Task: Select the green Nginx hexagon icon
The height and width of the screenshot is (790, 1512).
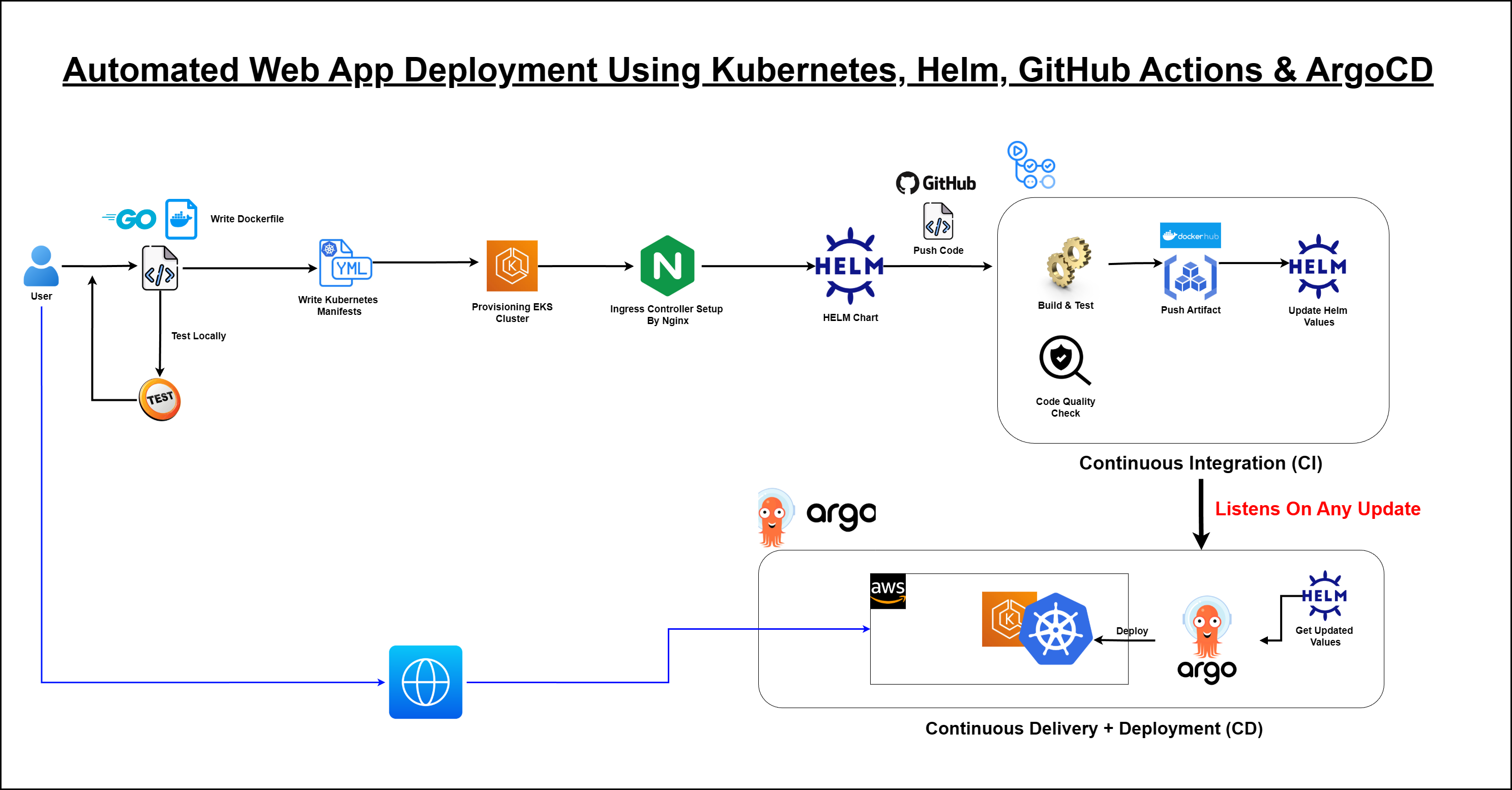Action: [667, 266]
